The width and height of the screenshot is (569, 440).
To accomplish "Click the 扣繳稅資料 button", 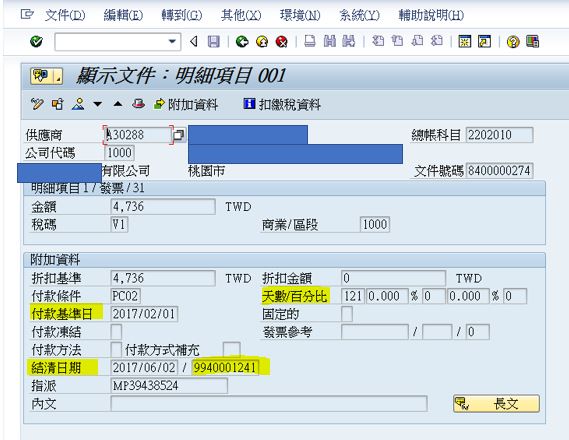I will 282,105.
